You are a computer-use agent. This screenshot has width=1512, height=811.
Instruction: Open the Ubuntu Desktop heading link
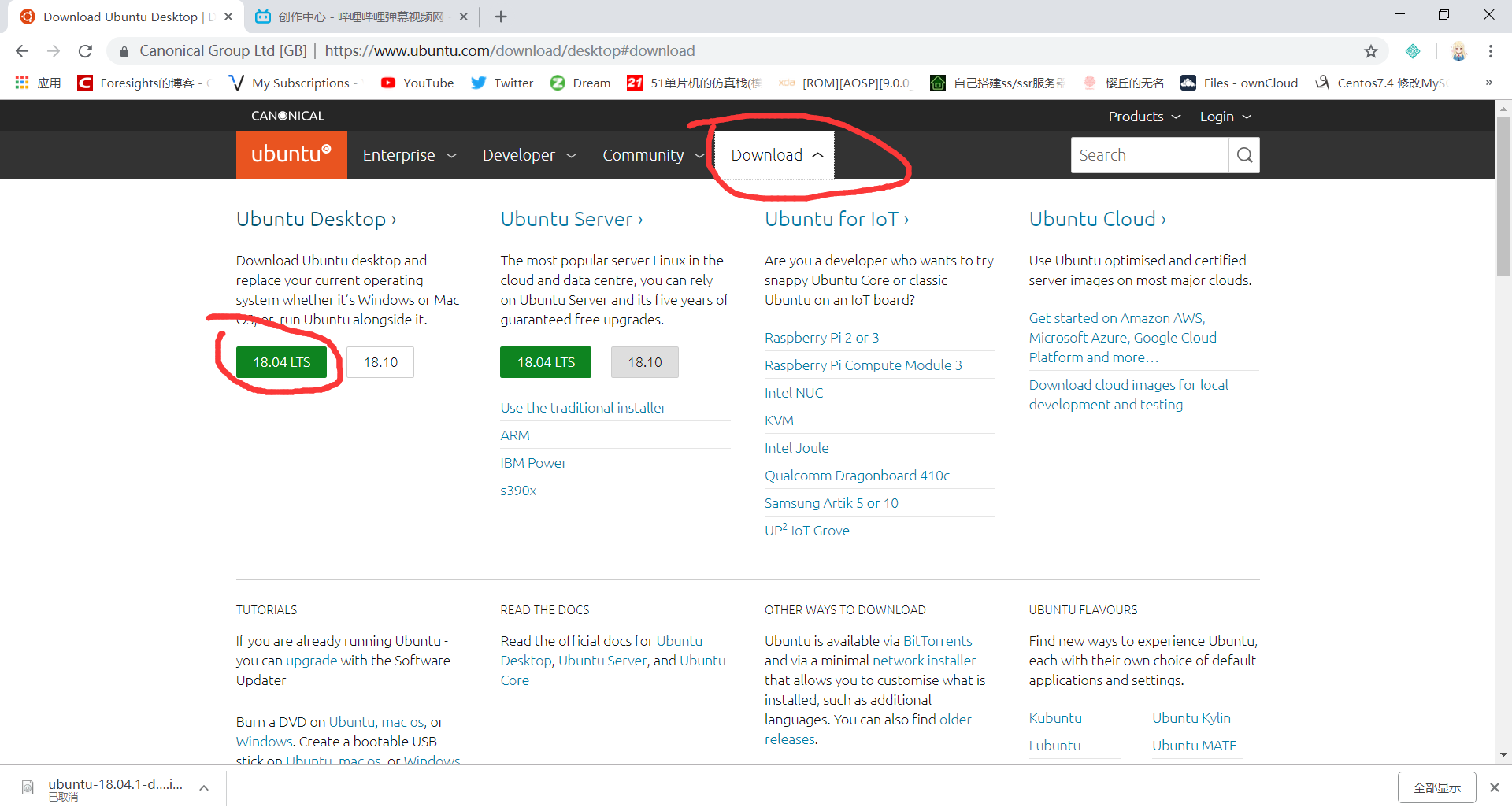pyautogui.click(x=316, y=219)
